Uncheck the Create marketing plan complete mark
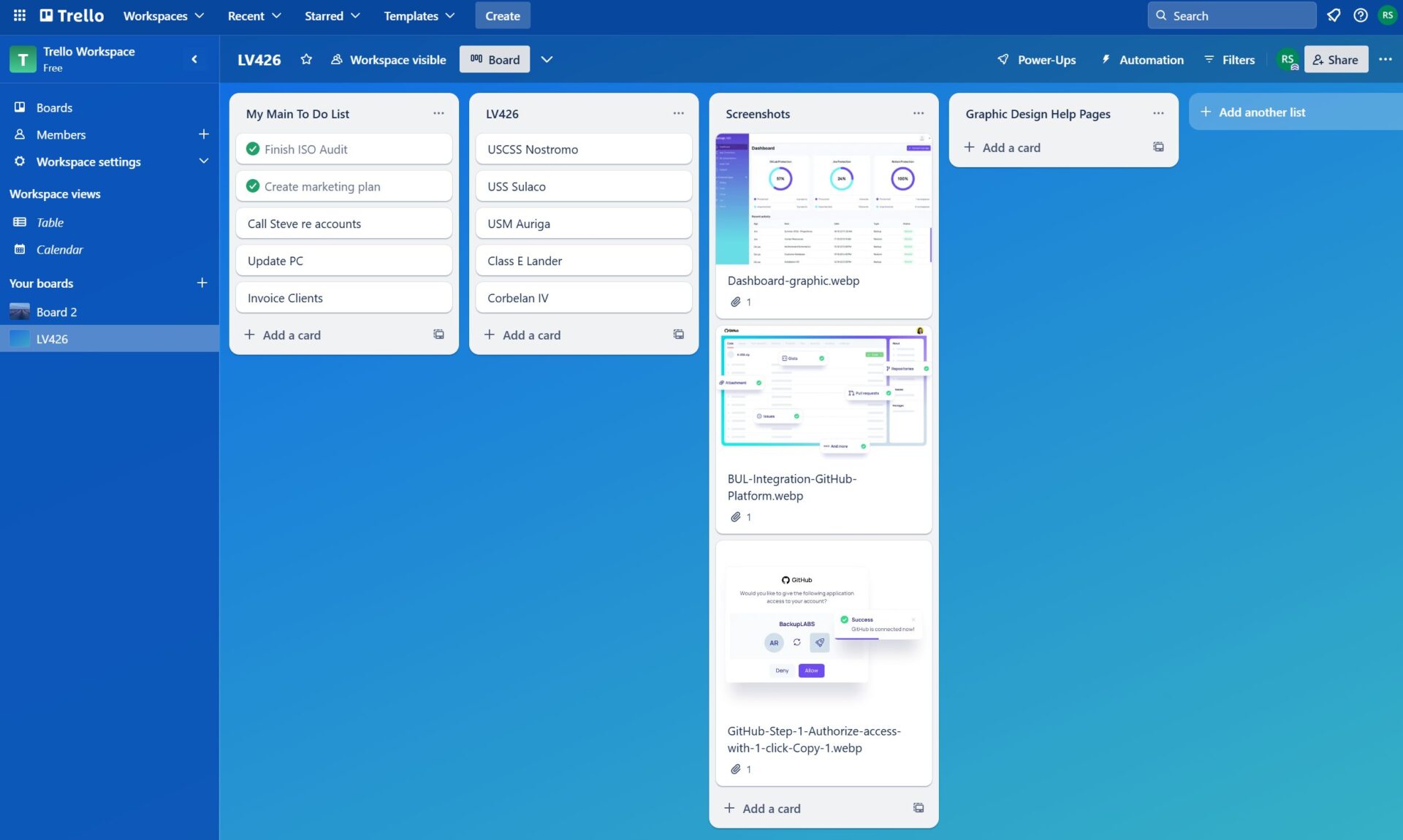The height and width of the screenshot is (840, 1403). coord(253,186)
